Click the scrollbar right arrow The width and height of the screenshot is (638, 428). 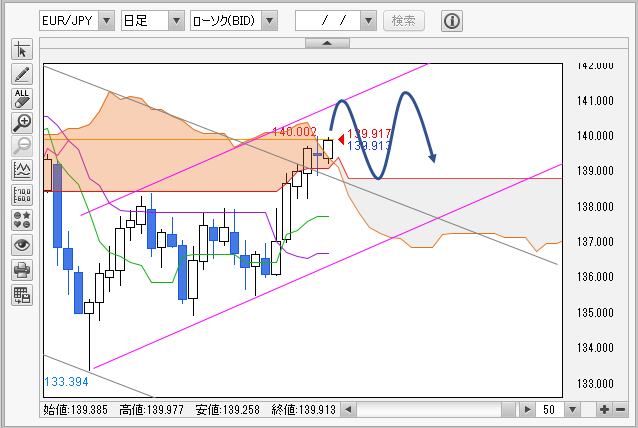click(x=527, y=409)
